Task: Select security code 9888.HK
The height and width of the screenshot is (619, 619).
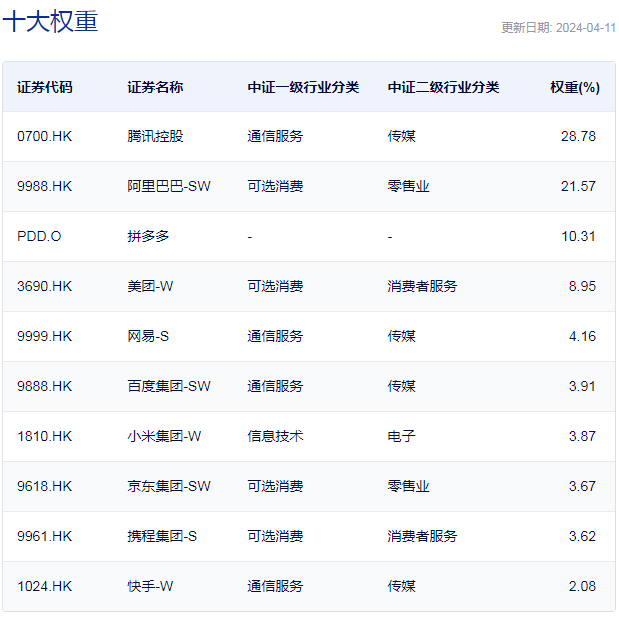Action: pos(45,386)
